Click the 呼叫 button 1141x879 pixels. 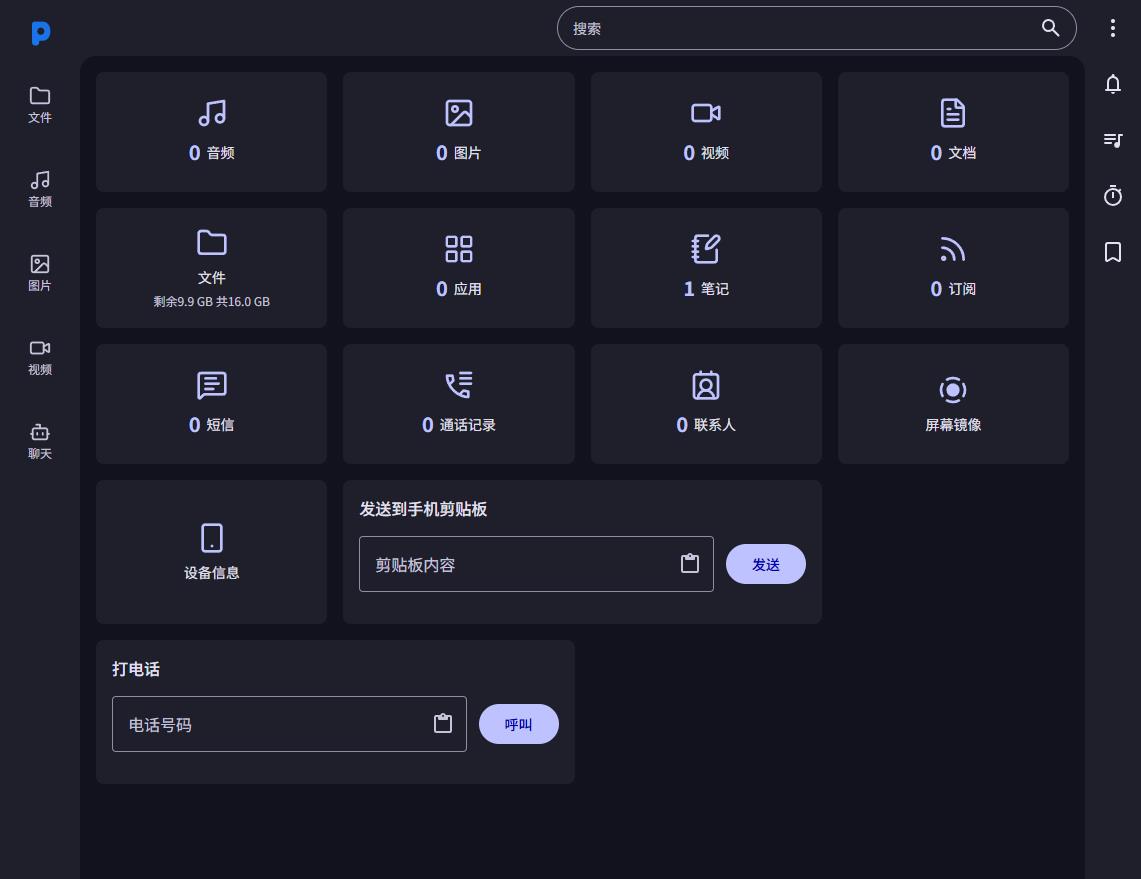[x=519, y=724]
